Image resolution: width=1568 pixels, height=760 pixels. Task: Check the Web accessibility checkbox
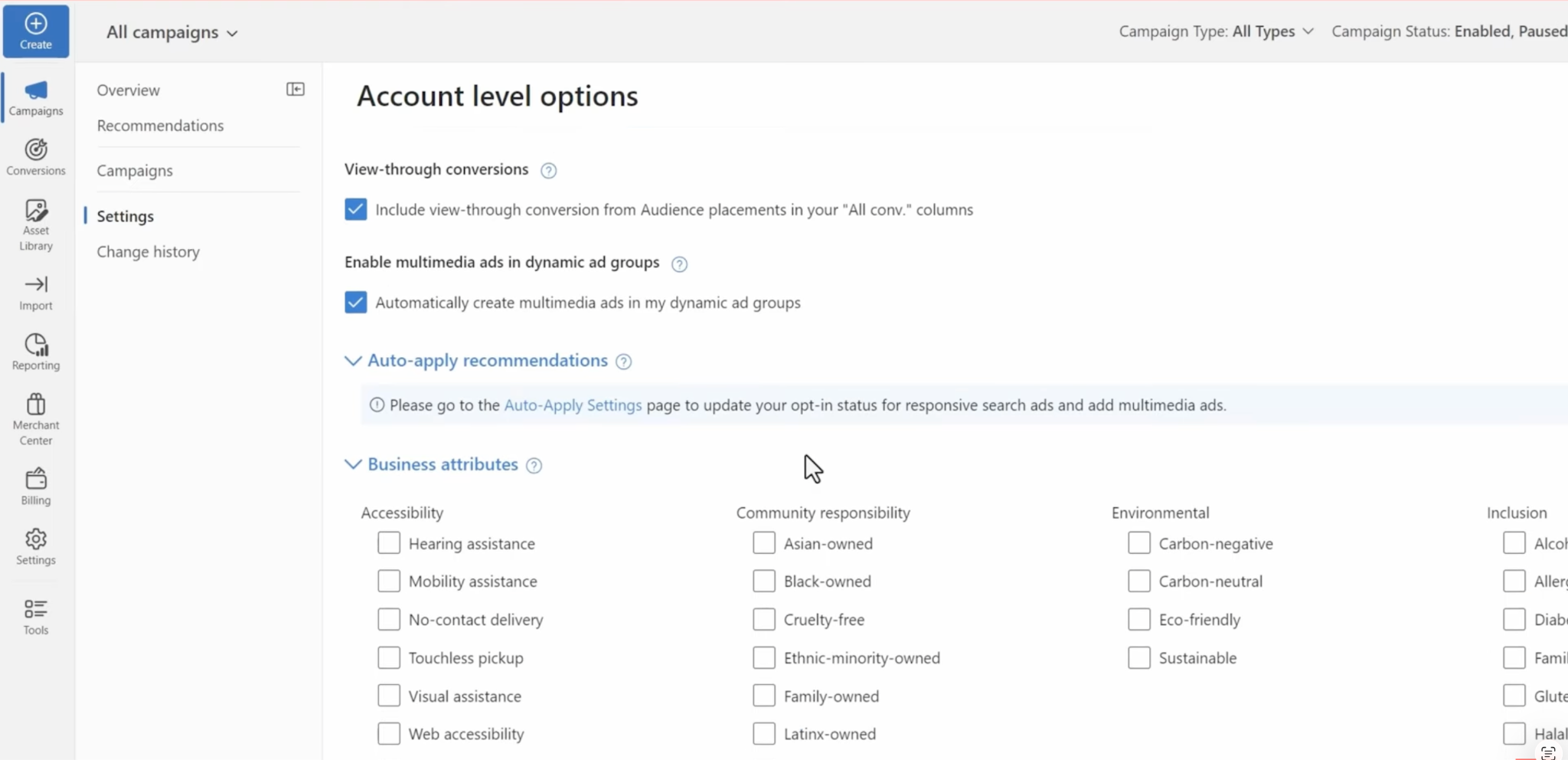click(x=389, y=733)
